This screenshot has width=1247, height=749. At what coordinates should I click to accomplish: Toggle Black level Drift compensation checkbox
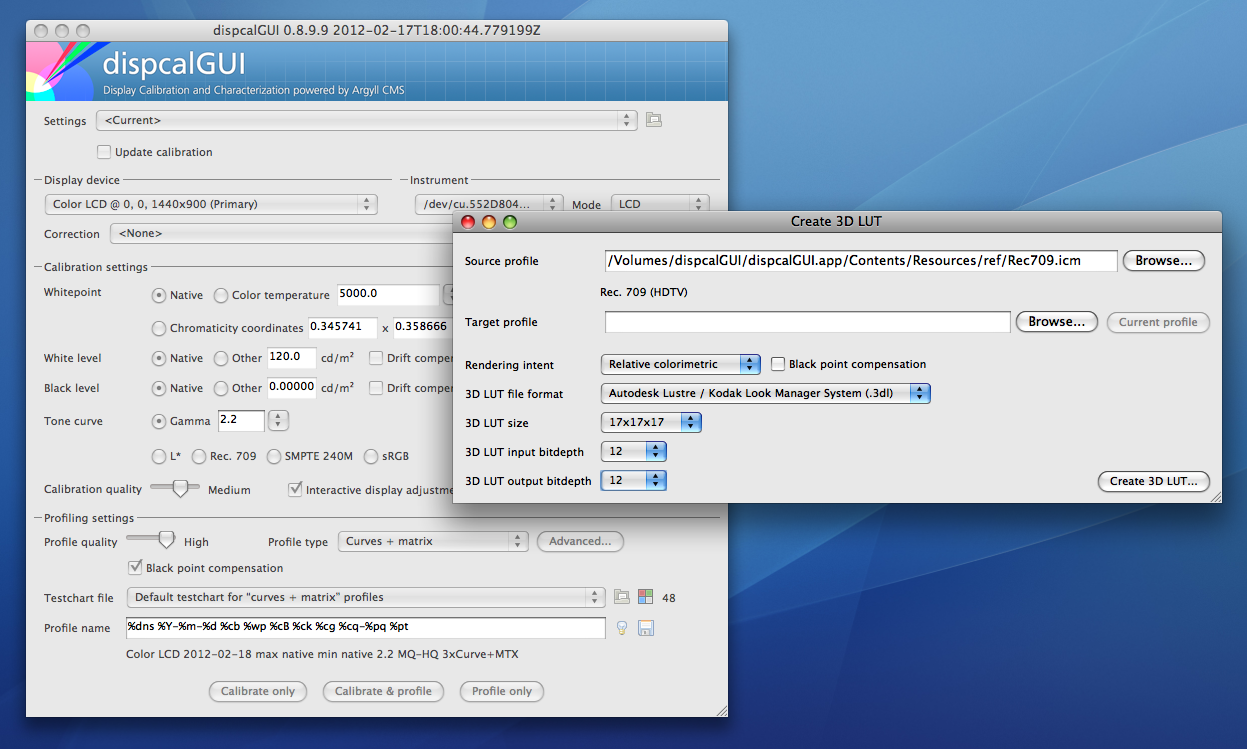coord(376,388)
